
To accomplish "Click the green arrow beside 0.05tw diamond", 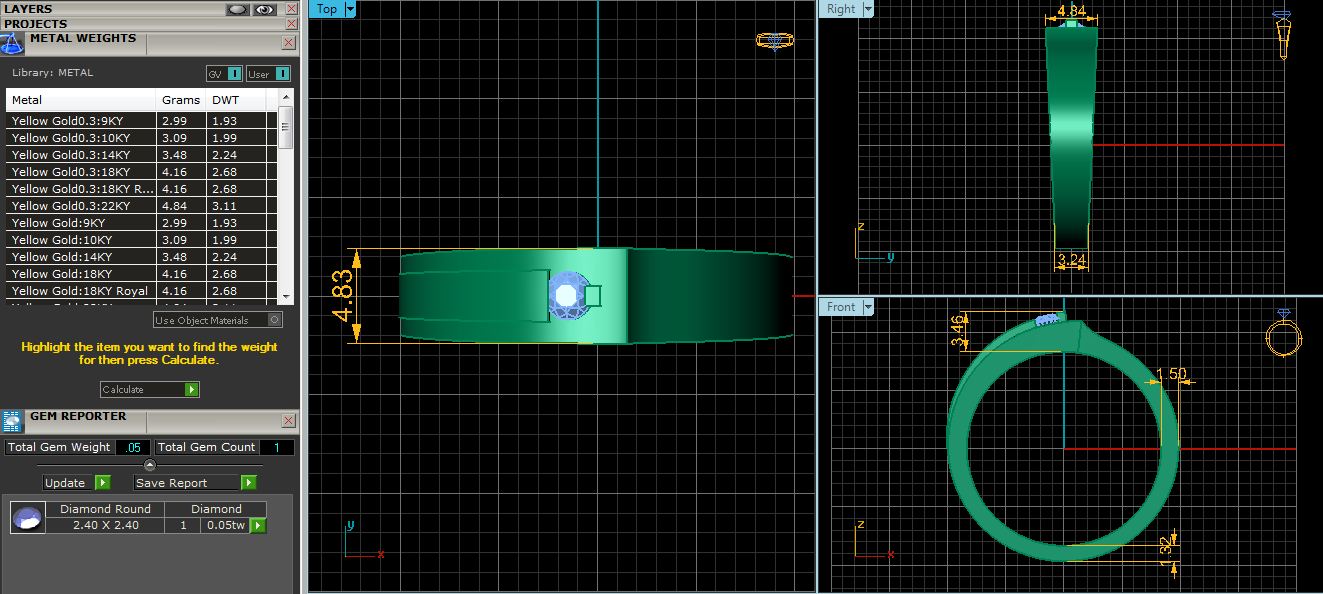I will pyautogui.click(x=258, y=525).
